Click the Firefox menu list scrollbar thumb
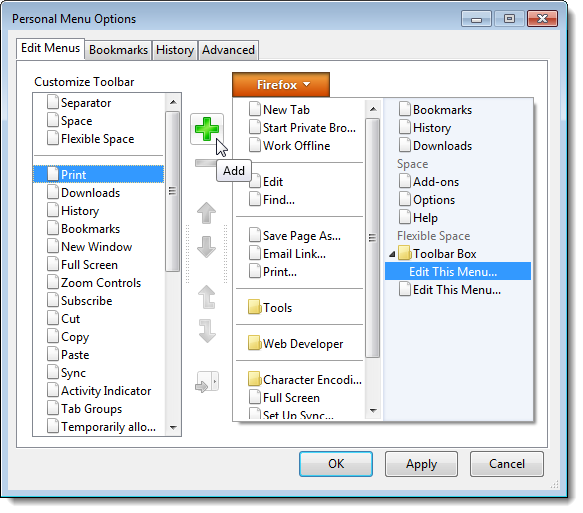 (x=373, y=238)
